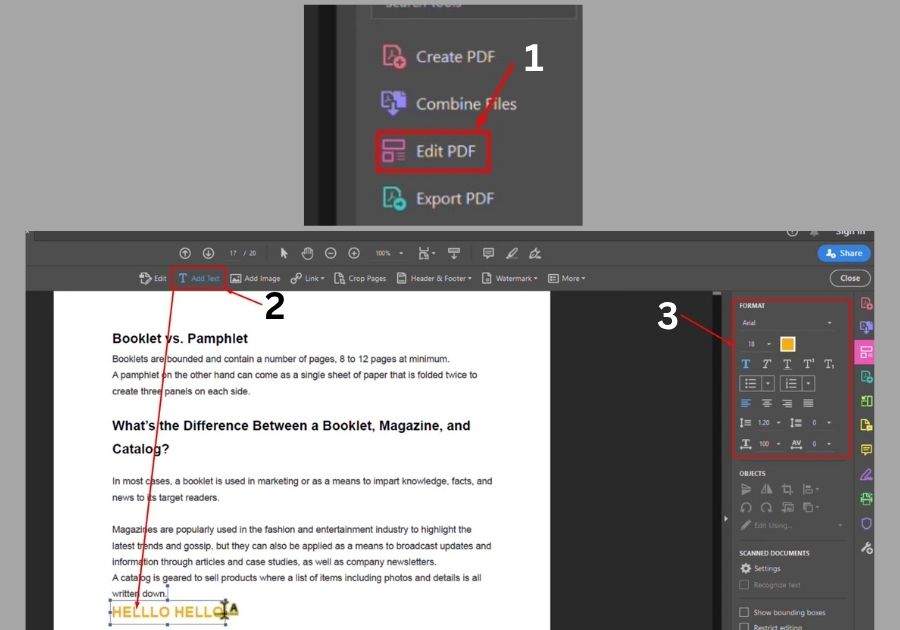This screenshot has width=900, height=630.
Task: Click the HELLLO HELLO text box
Action: tap(168, 612)
